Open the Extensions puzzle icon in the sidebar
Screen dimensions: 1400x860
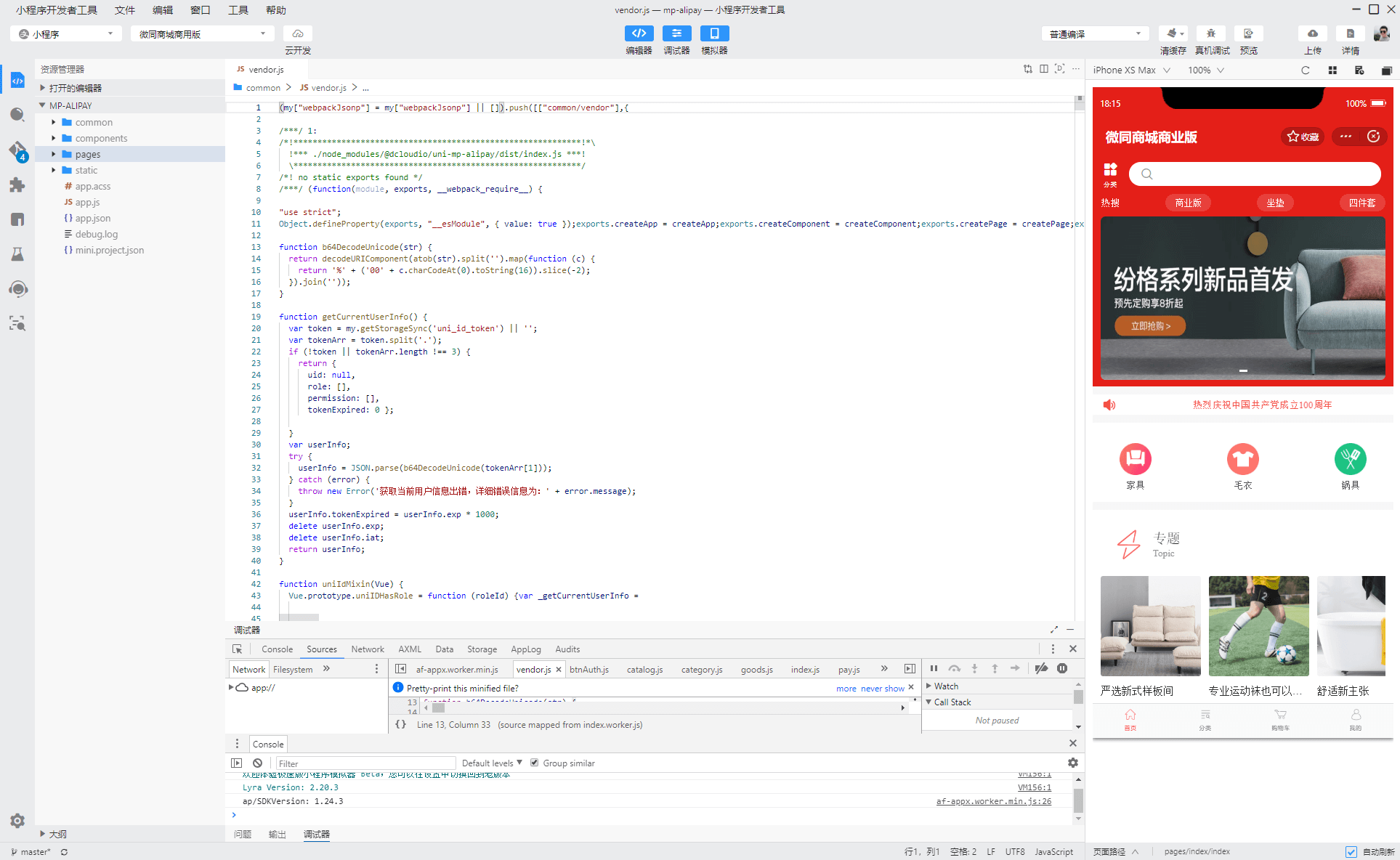[17, 185]
